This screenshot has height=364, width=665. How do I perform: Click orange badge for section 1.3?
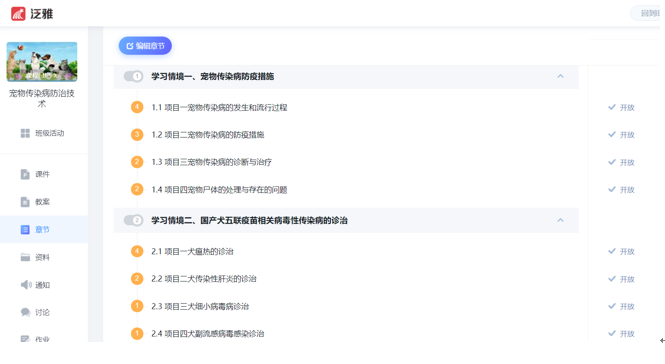pyautogui.click(x=137, y=162)
